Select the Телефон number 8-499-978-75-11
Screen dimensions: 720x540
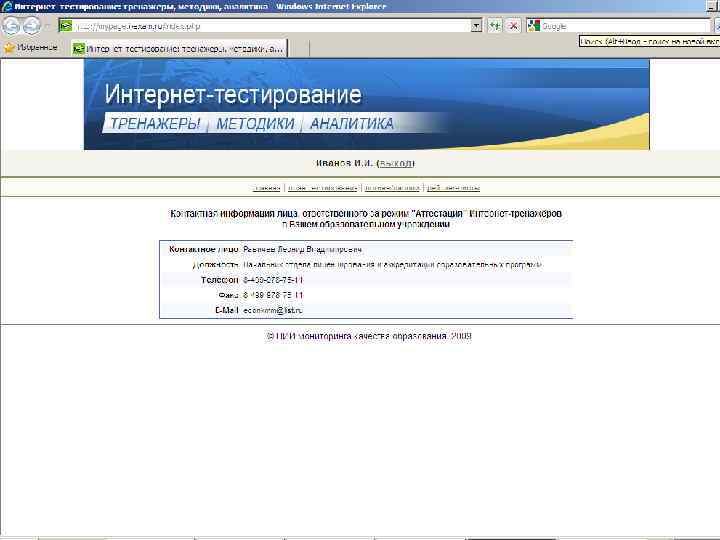pyautogui.click(x=273, y=280)
